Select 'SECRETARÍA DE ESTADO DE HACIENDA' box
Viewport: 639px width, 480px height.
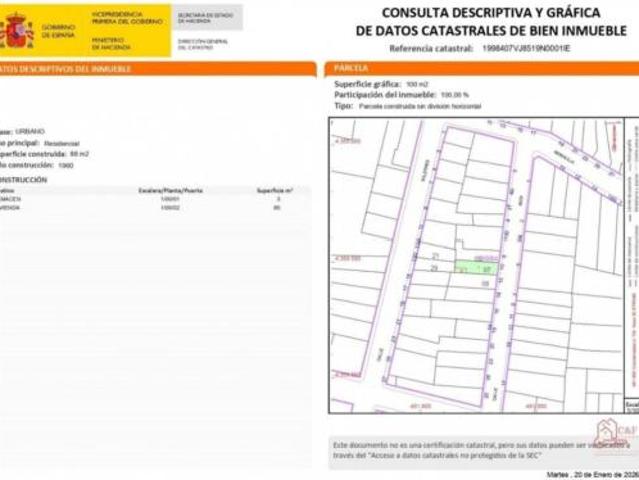[207, 18]
